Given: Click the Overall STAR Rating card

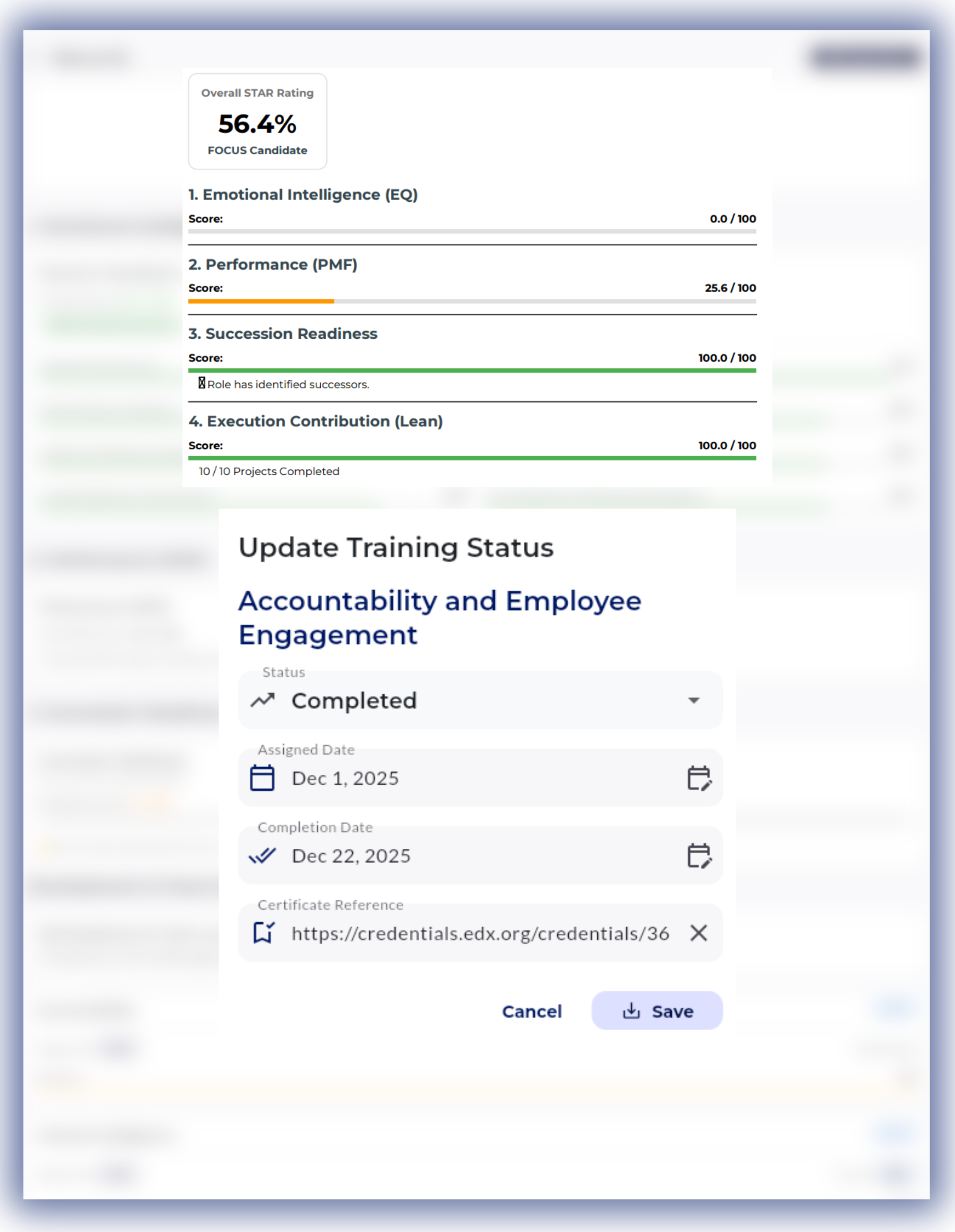Looking at the screenshot, I should [x=257, y=121].
